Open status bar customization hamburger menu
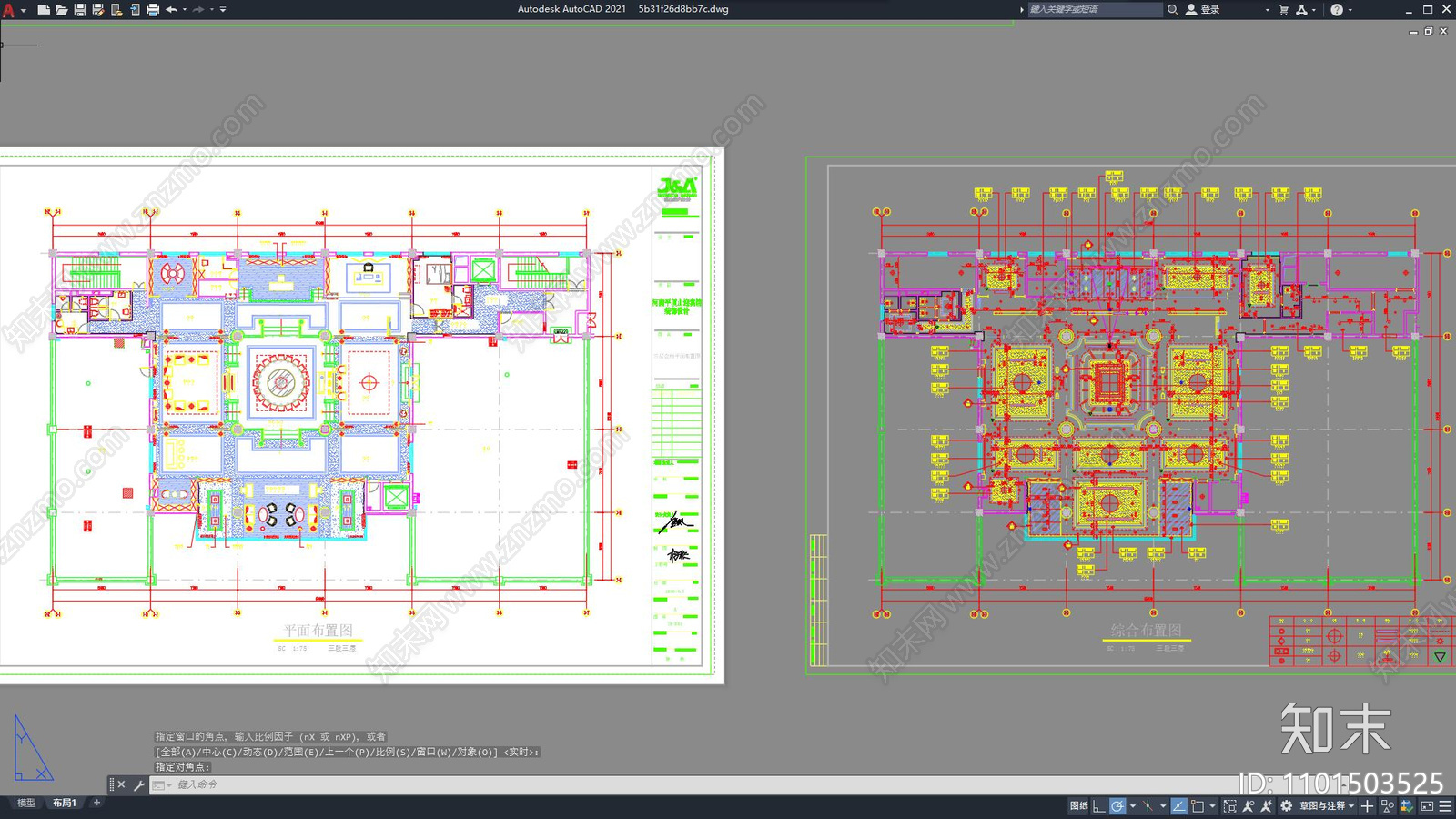Viewport: 1456px width, 819px height. click(1446, 806)
